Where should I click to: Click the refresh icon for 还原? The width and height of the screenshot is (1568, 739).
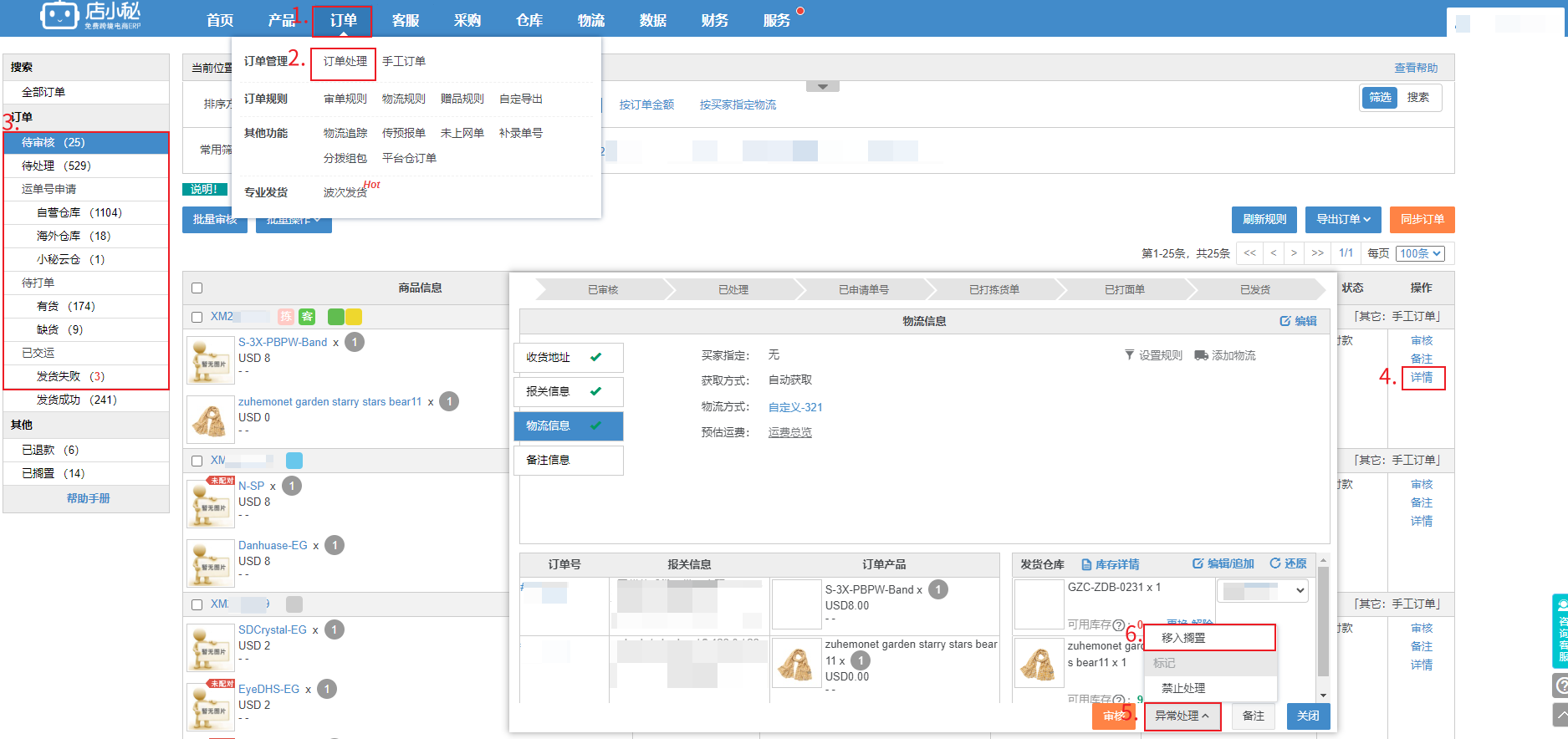coord(1275,563)
